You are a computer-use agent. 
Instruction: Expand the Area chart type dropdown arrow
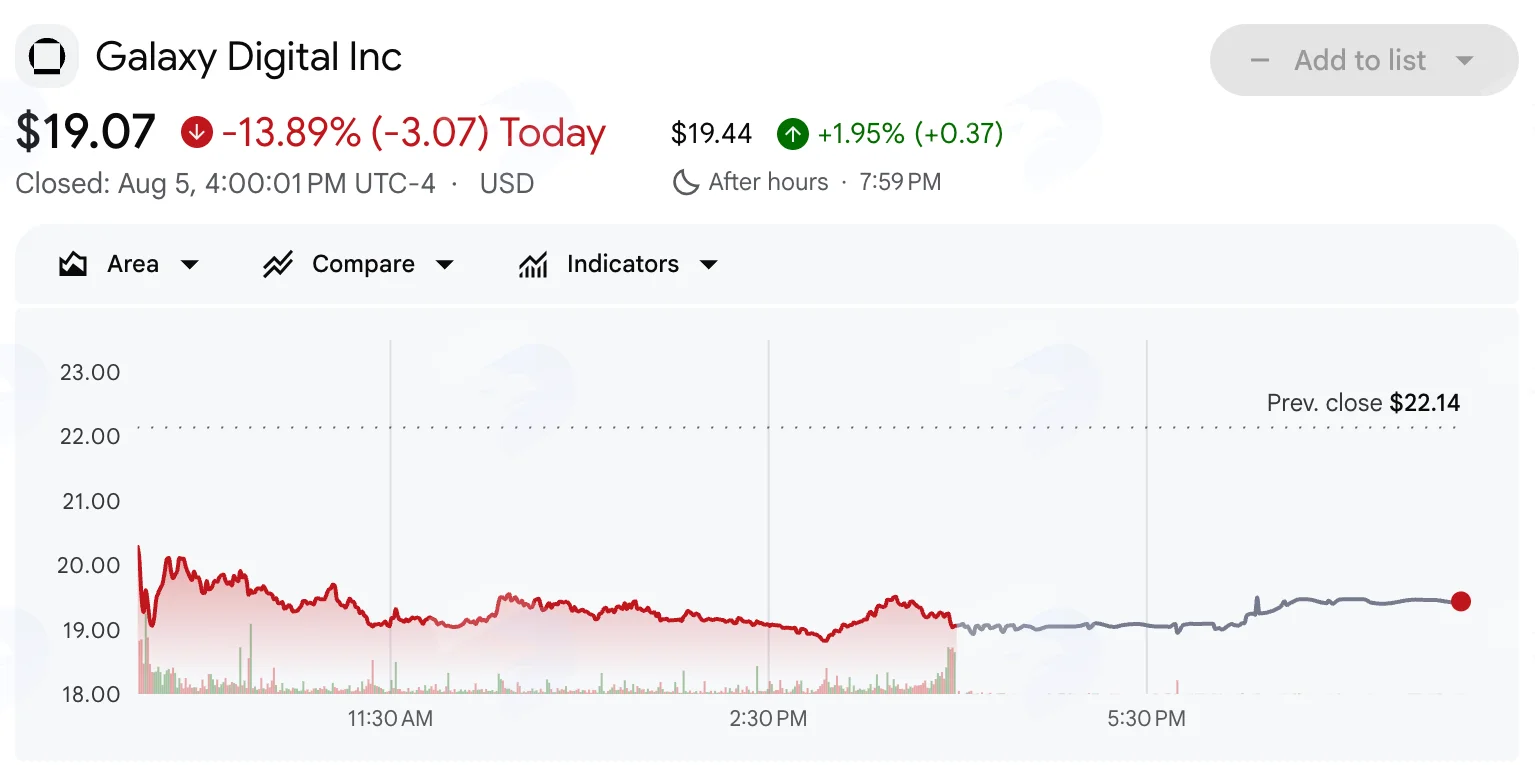pos(189,265)
